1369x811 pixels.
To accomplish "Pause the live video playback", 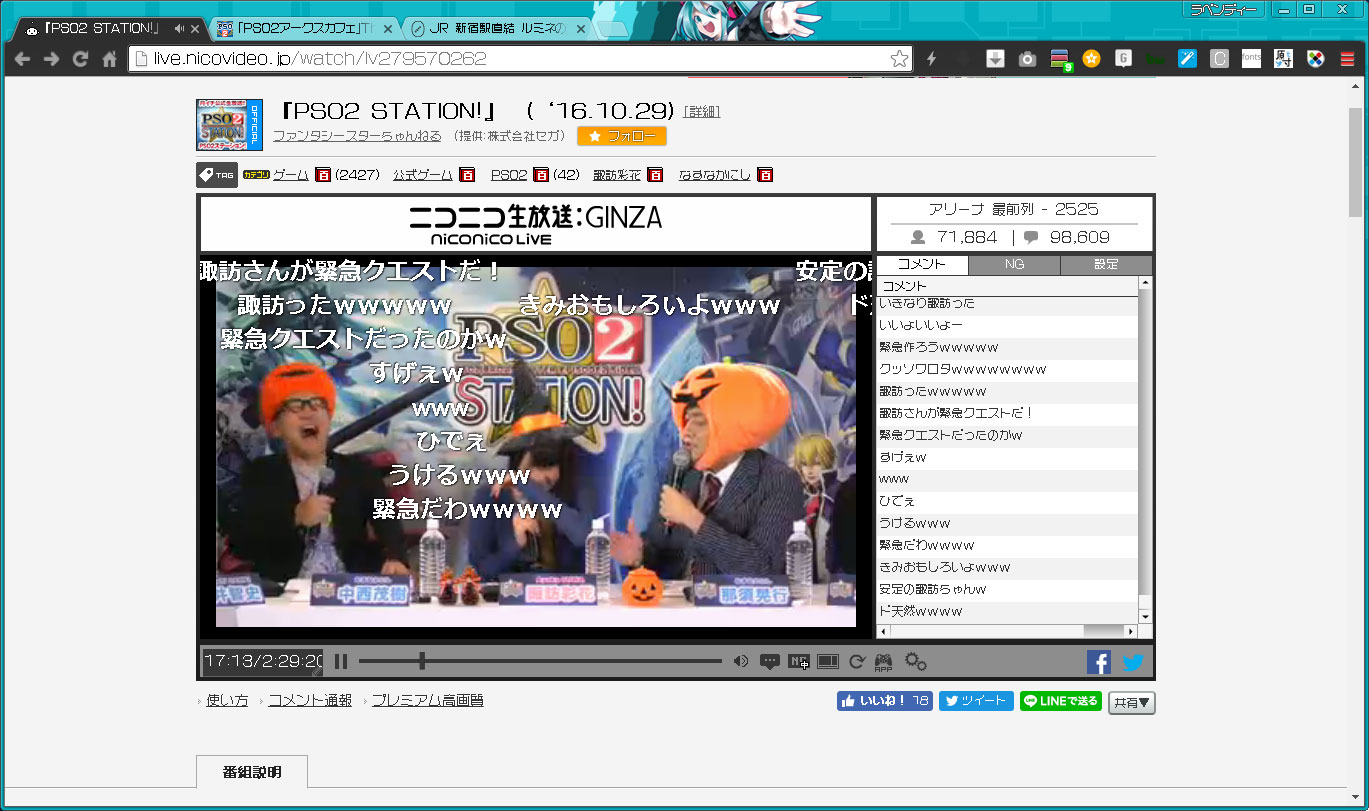I will tap(341, 661).
